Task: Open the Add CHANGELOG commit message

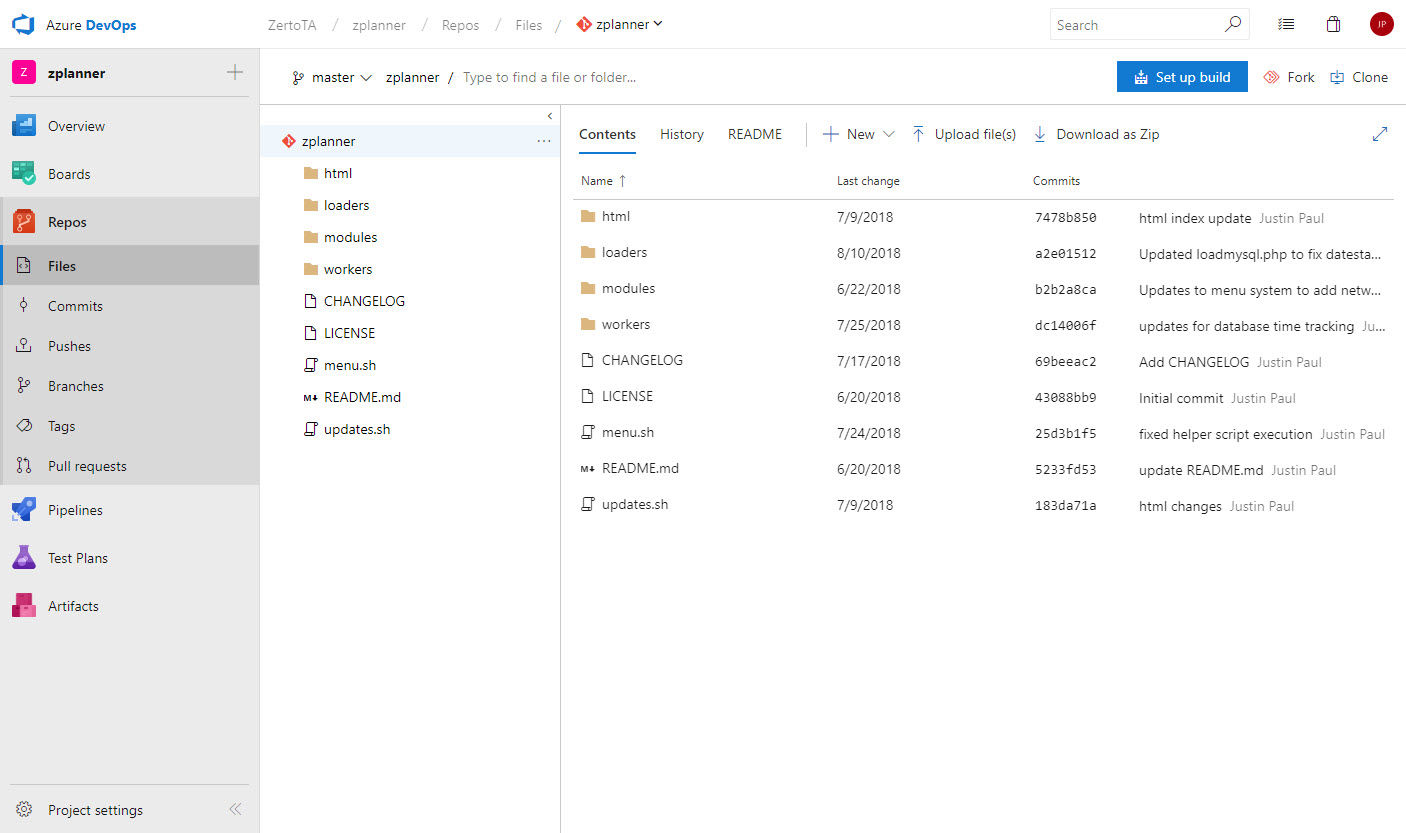Action: [x=1194, y=362]
